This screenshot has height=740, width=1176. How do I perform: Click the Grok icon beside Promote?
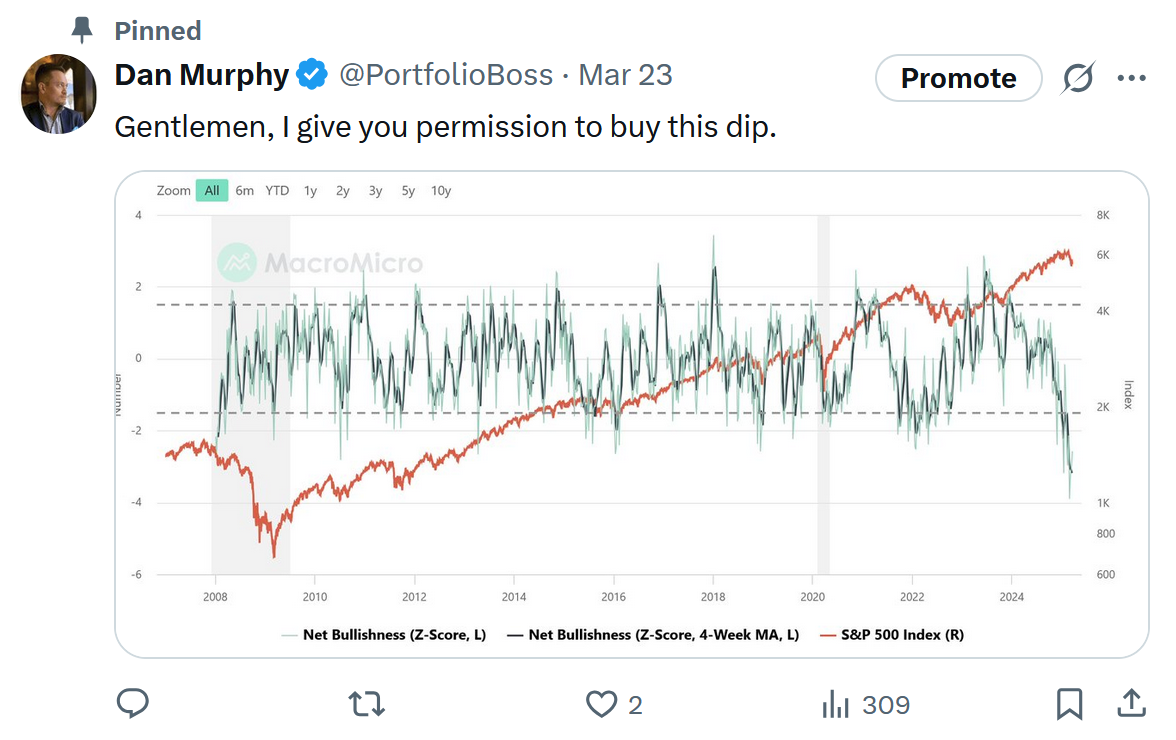1078,78
